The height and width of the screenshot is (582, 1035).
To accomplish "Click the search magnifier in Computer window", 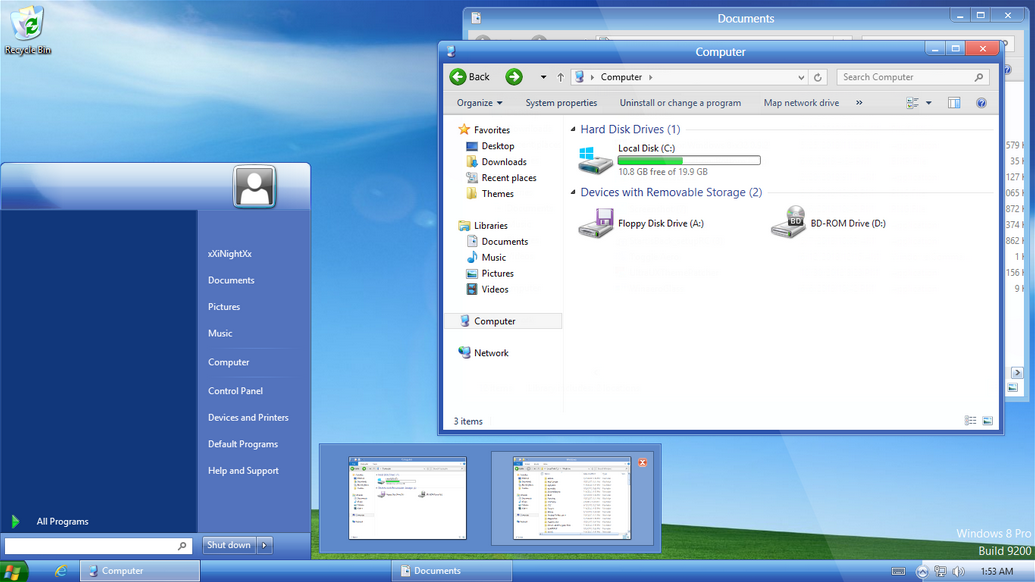I will (979, 77).
